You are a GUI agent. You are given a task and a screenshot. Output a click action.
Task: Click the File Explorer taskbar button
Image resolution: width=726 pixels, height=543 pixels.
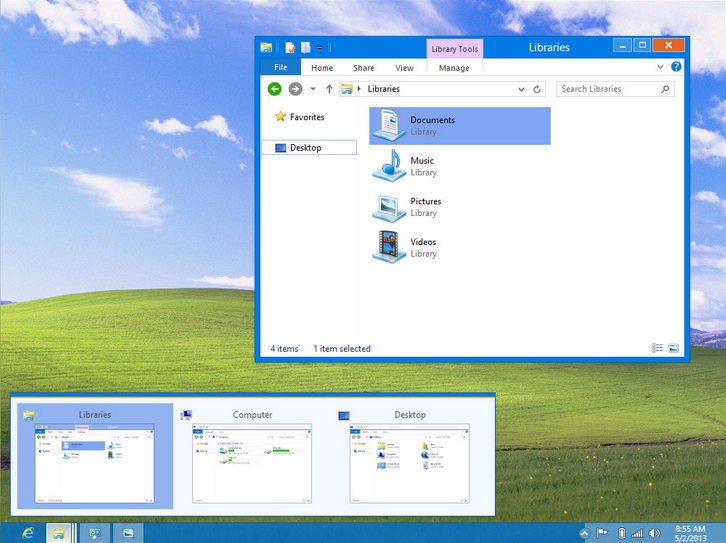click(58, 533)
